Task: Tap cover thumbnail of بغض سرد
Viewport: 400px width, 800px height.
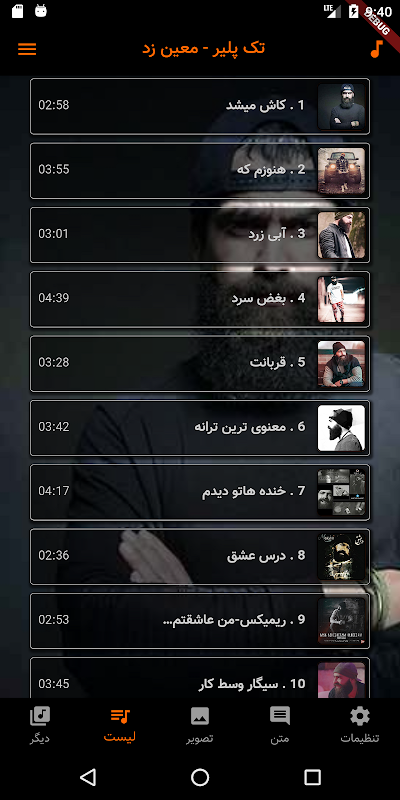Action: (341, 299)
